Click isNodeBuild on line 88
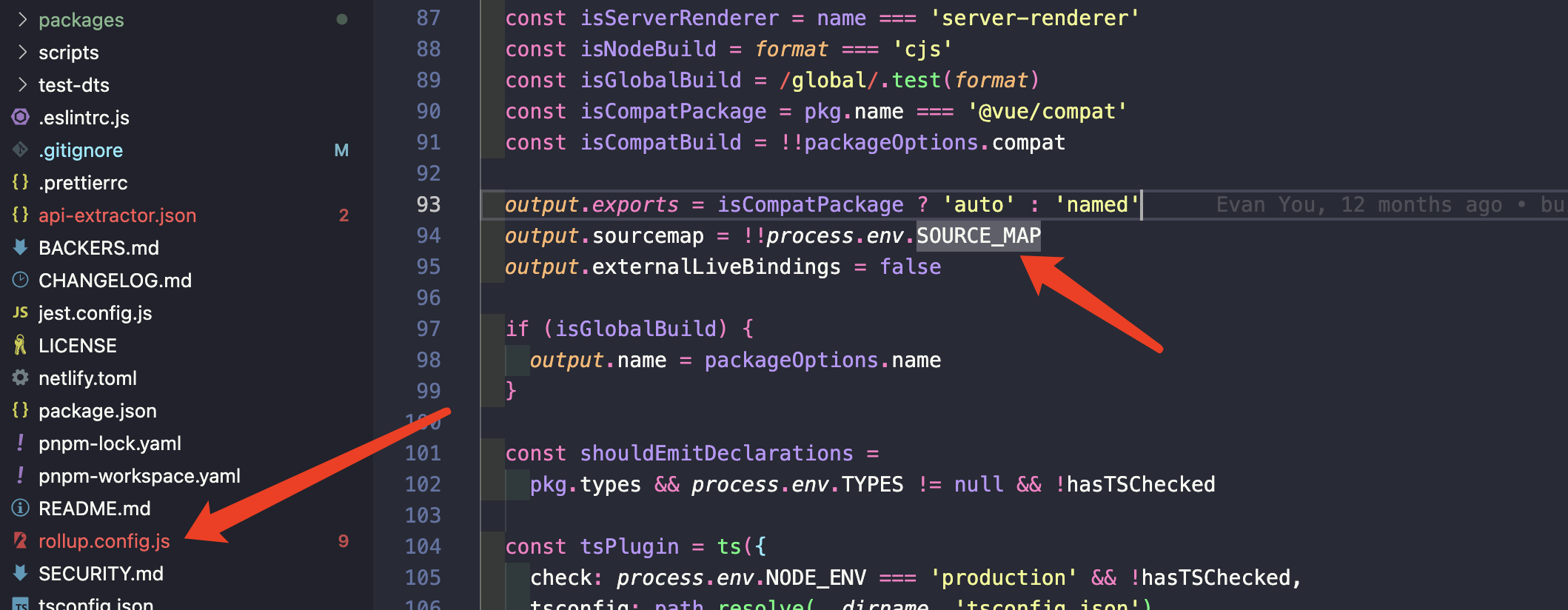The height and width of the screenshot is (610, 1568). coord(649,49)
